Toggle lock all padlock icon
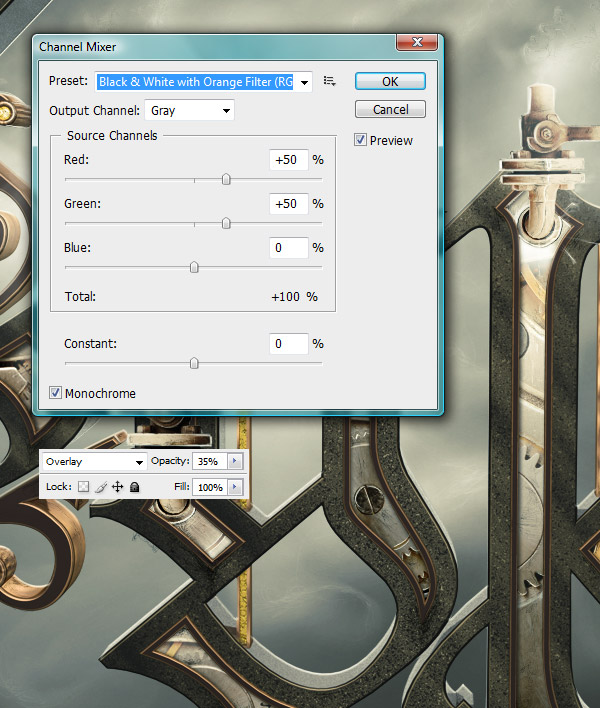 pos(134,487)
